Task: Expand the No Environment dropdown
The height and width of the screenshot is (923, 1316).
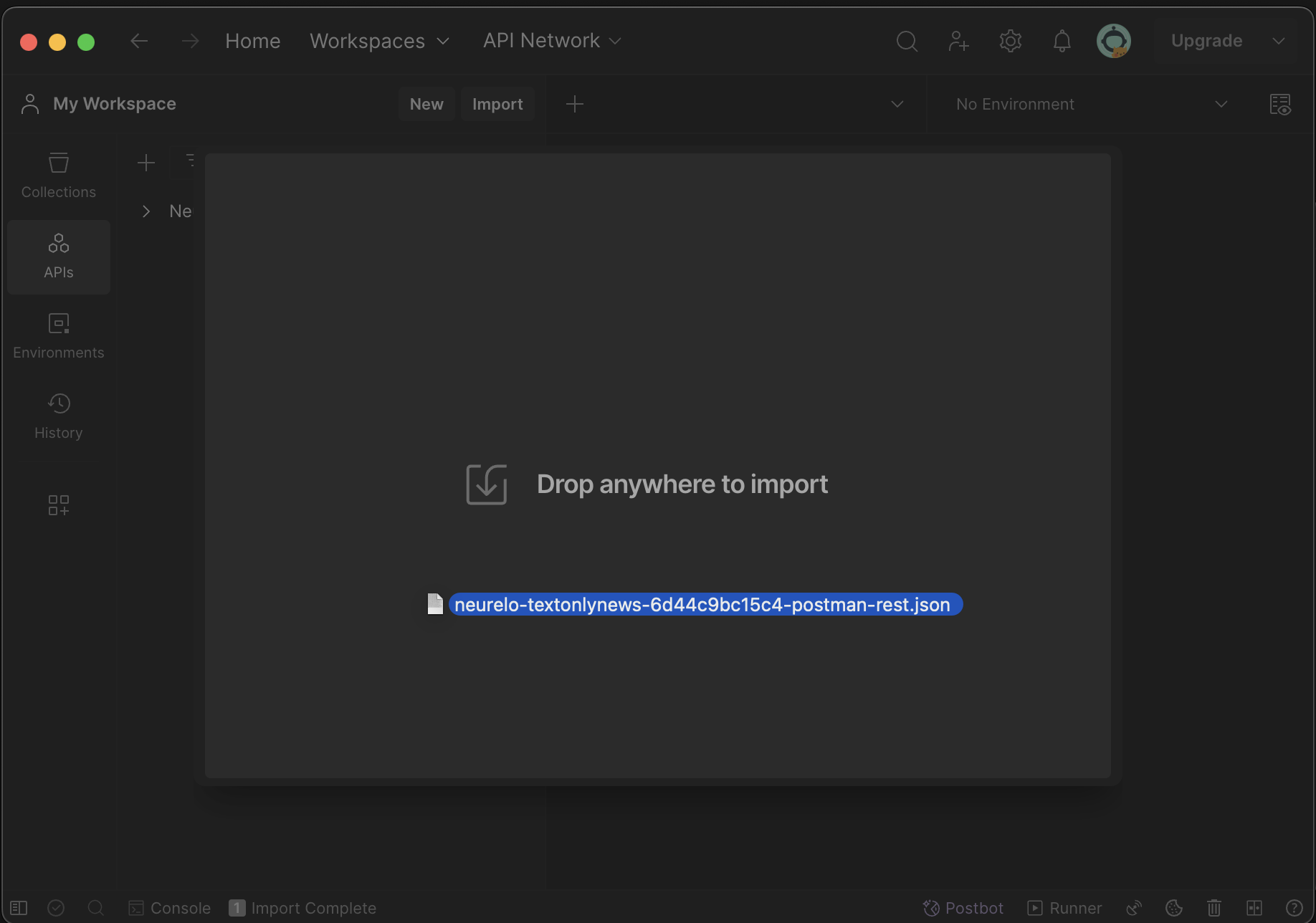Action: point(1091,105)
